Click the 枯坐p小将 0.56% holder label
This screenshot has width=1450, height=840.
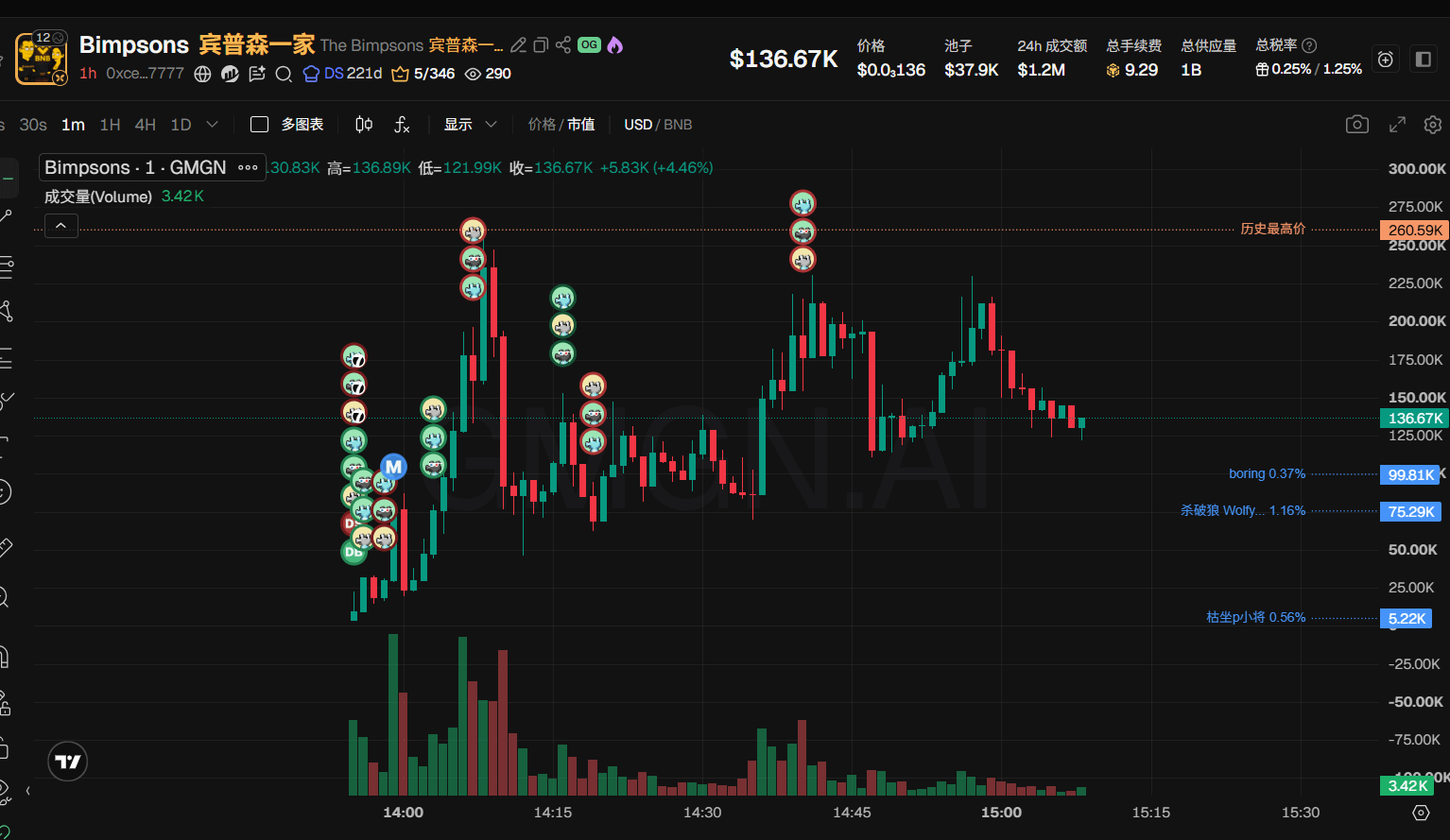click(x=1256, y=617)
